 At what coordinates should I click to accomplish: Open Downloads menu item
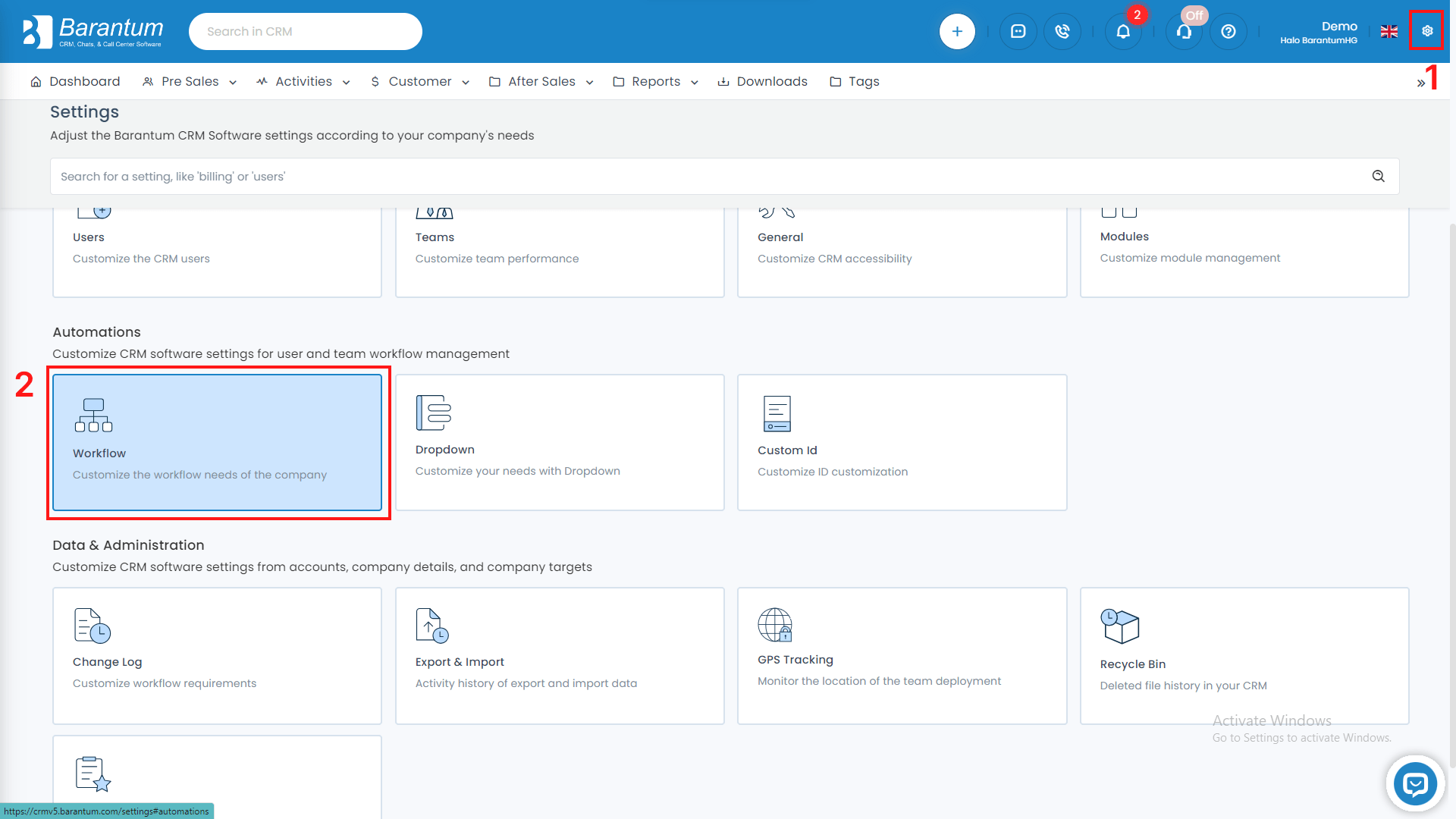pyautogui.click(x=762, y=81)
